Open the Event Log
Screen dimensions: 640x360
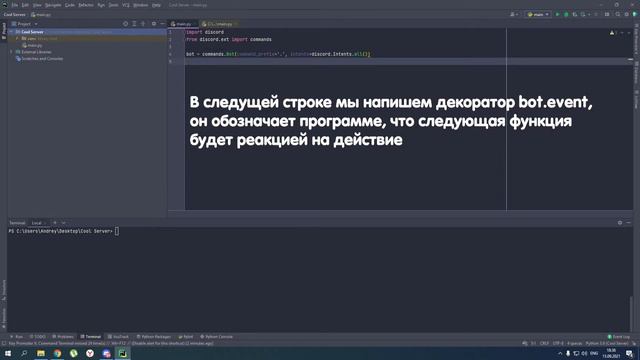[x=619, y=337]
